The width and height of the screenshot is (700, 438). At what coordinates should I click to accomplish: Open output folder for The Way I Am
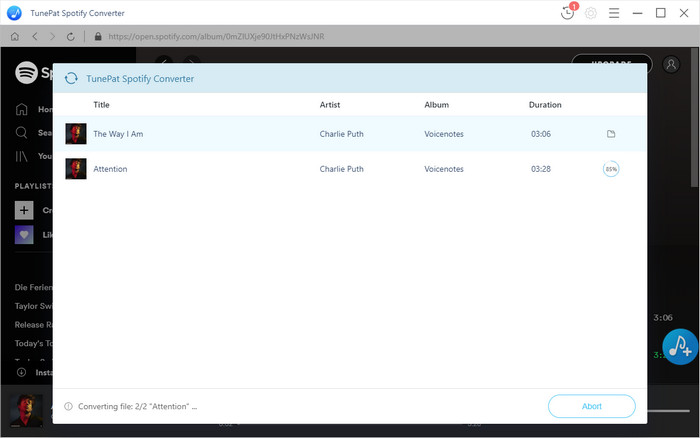(x=611, y=133)
